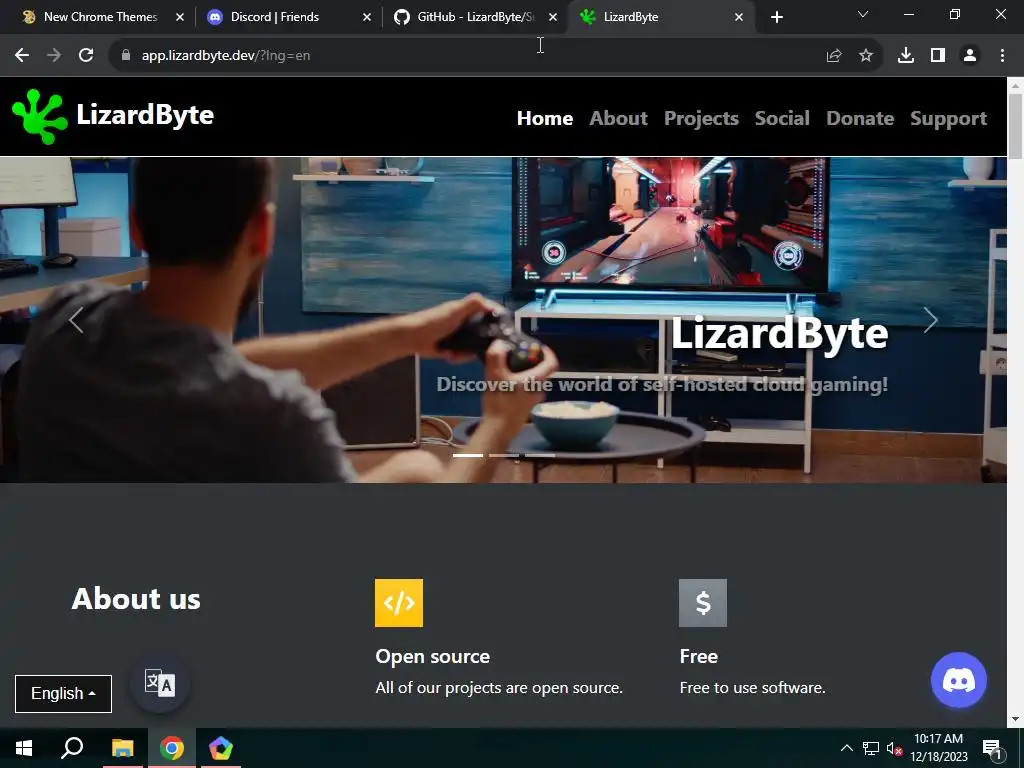Show hidden system tray icons
This screenshot has height=768, width=1024.
[x=846, y=748]
